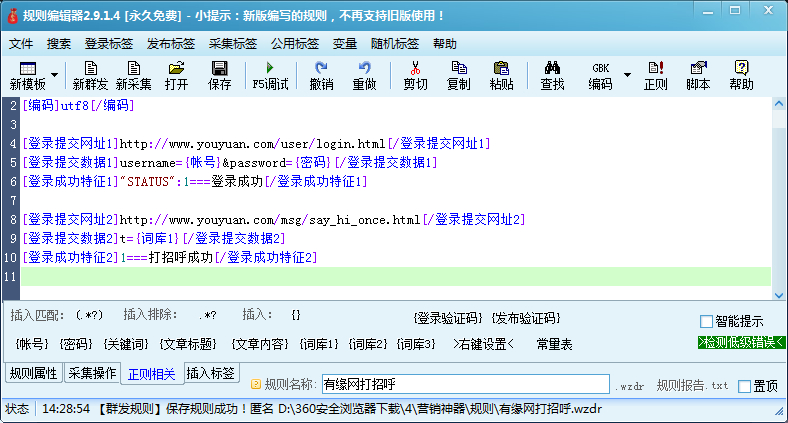This screenshot has height=423, width=788.
Task: Paste with the 粘贴 icon
Action: pyautogui.click(x=502, y=68)
